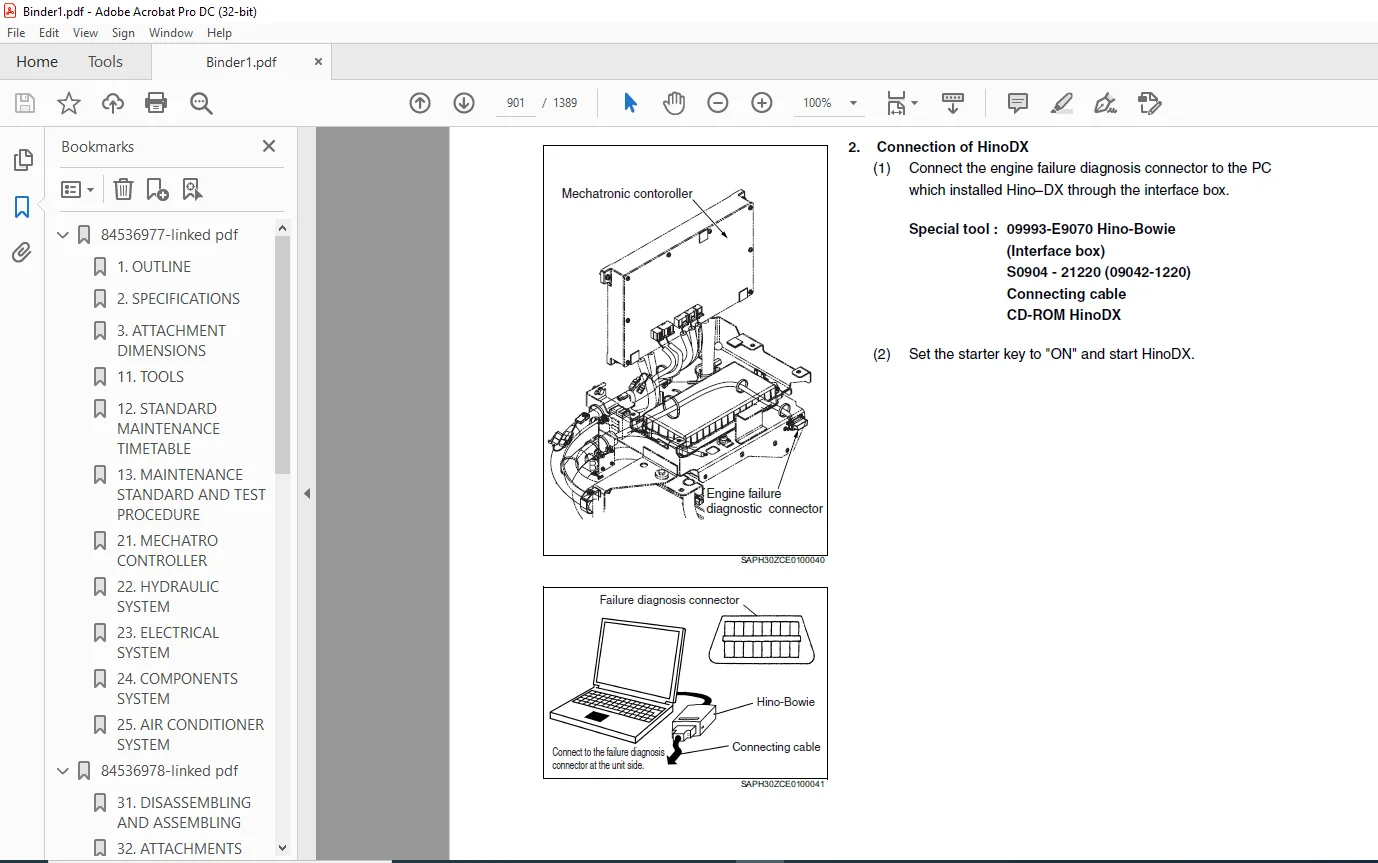Open bookmark 22. HYDRAULIC SYSTEM
This screenshot has width=1378, height=863.
(x=168, y=597)
